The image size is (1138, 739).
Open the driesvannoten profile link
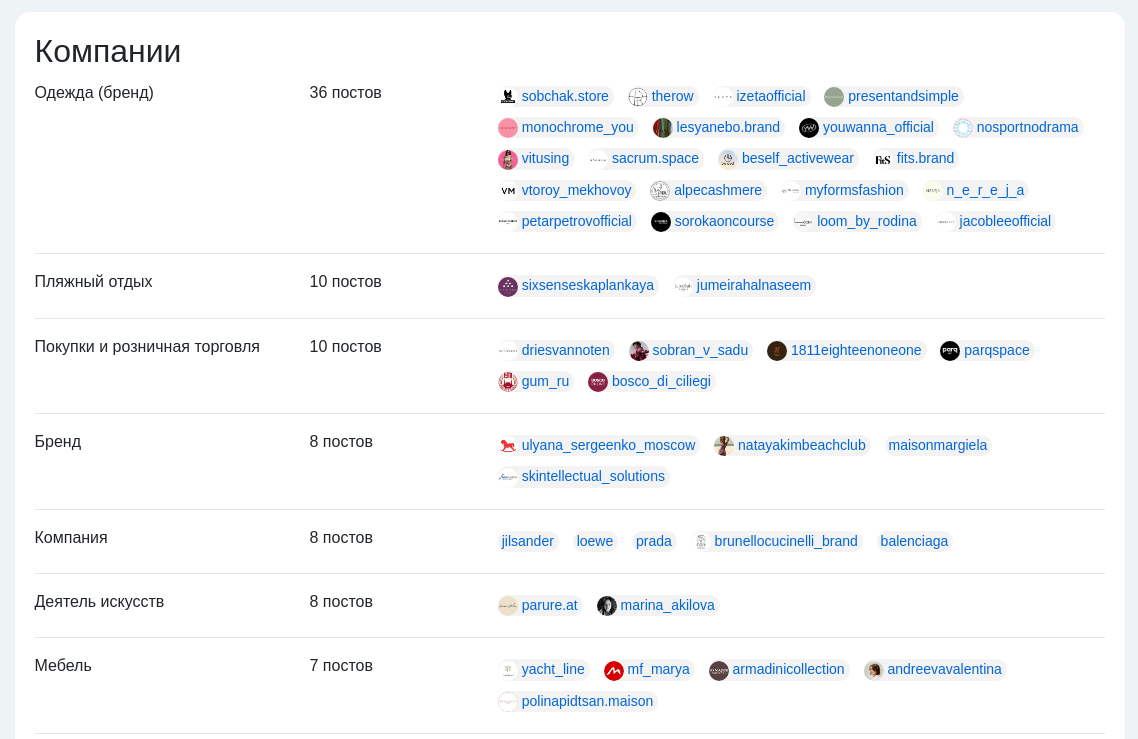pyautogui.click(x=565, y=350)
